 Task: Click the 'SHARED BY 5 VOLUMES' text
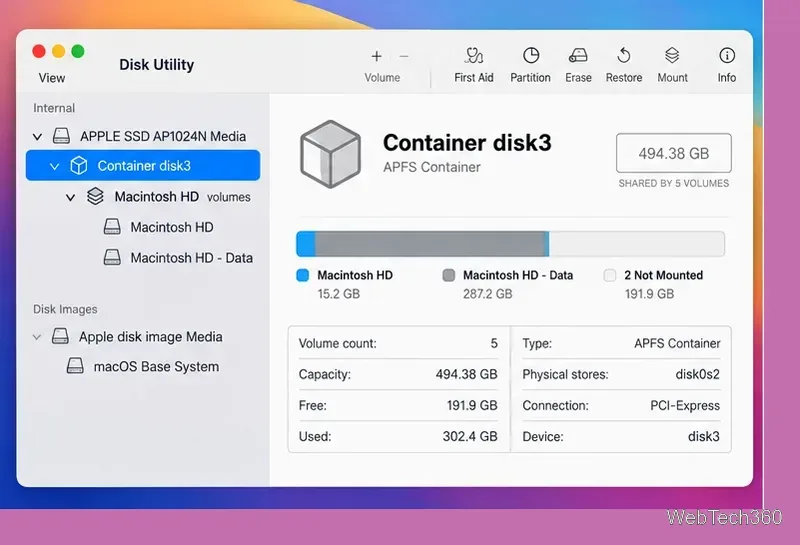(x=673, y=183)
